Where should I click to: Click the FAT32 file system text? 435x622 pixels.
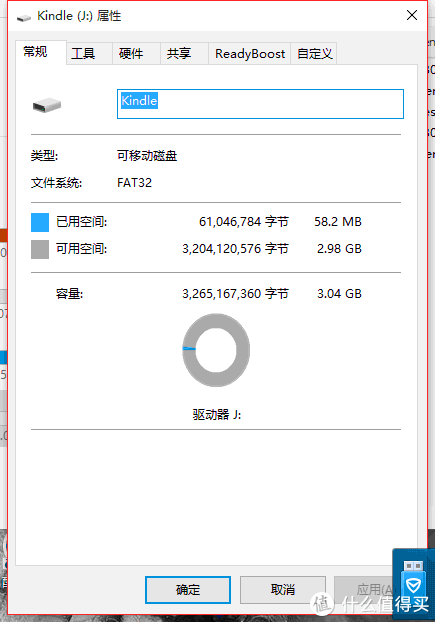click(134, 183)
